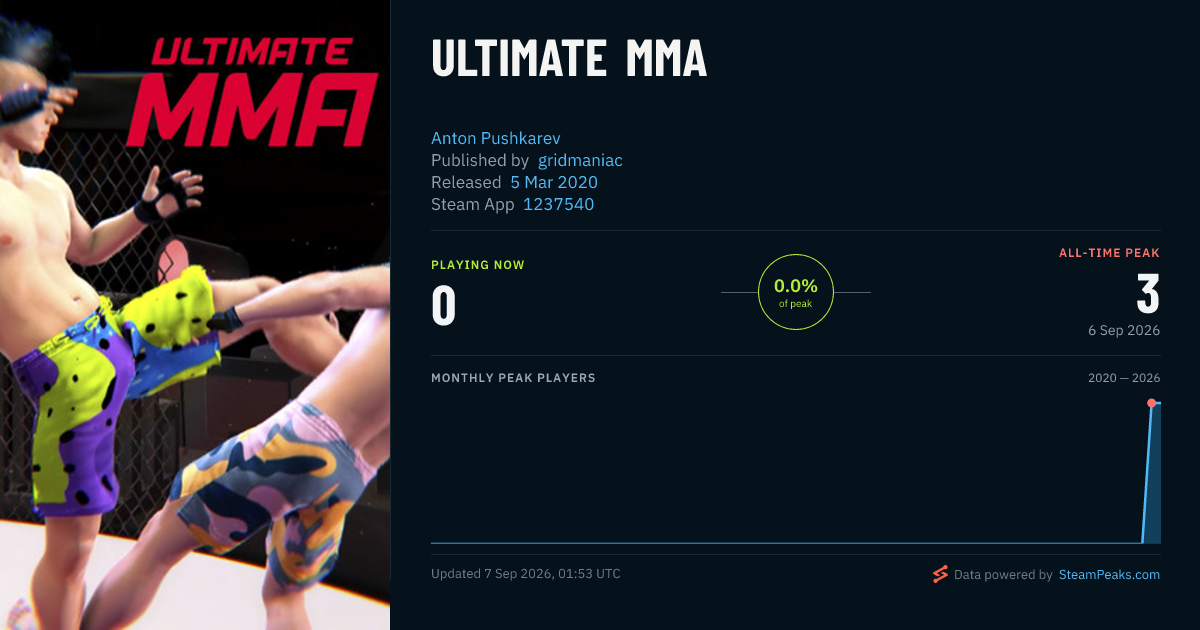Click the playing now count 0

tap(444, 306)
